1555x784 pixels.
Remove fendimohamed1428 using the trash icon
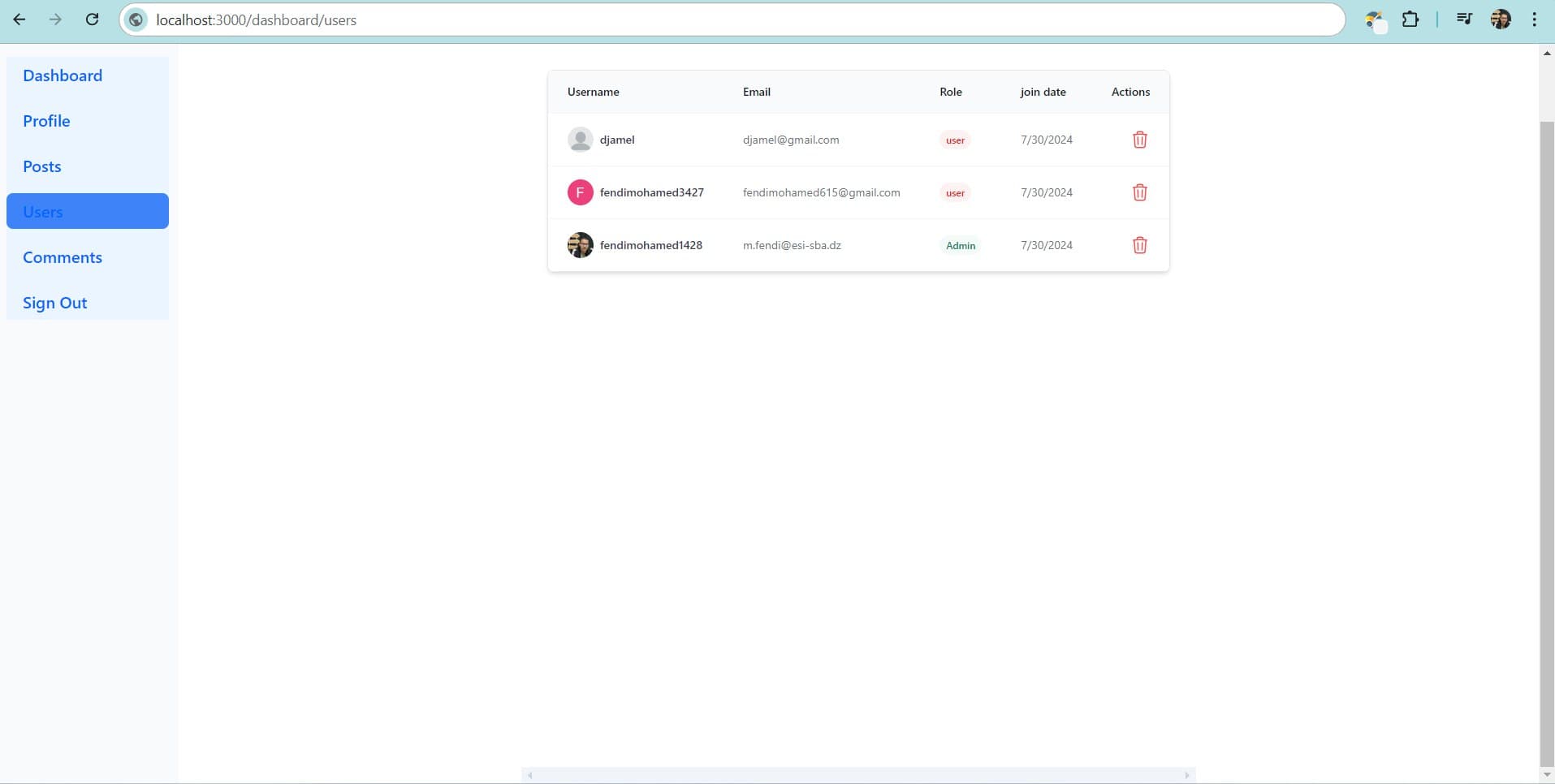click(1139, 245)
